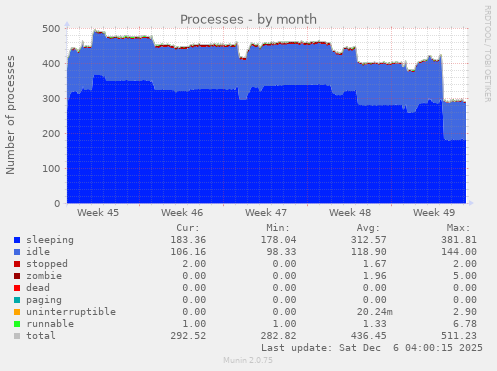The width and height of the screenshot is (497, 371).
Task: Click idle average value 118.90
Action: 369,252
